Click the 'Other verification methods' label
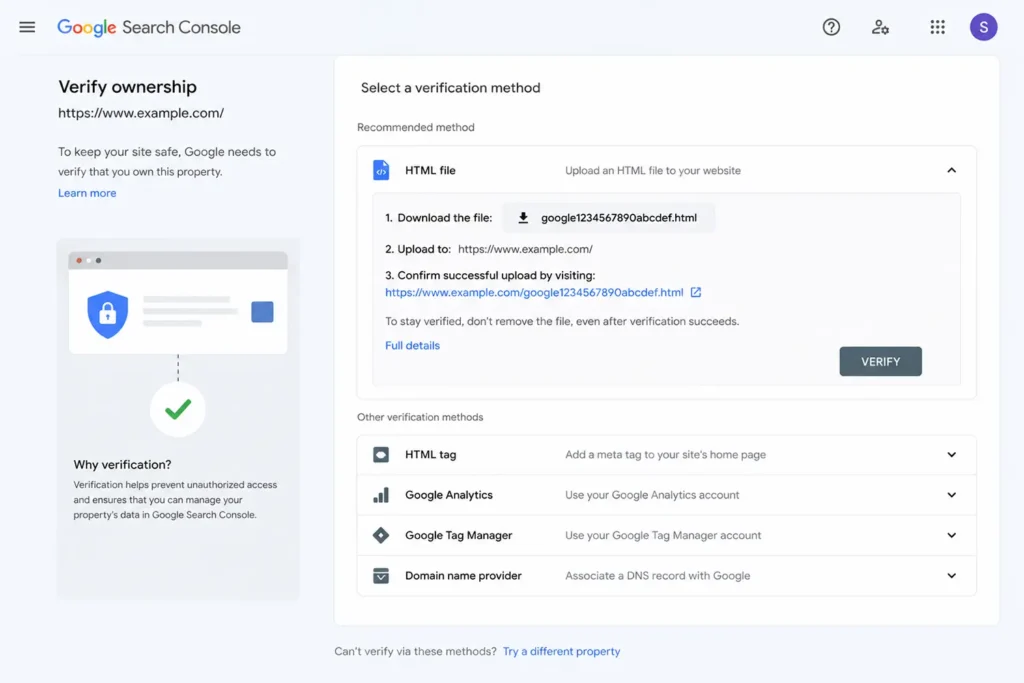This screenshot has width=1024, height=683. (420, 417)
